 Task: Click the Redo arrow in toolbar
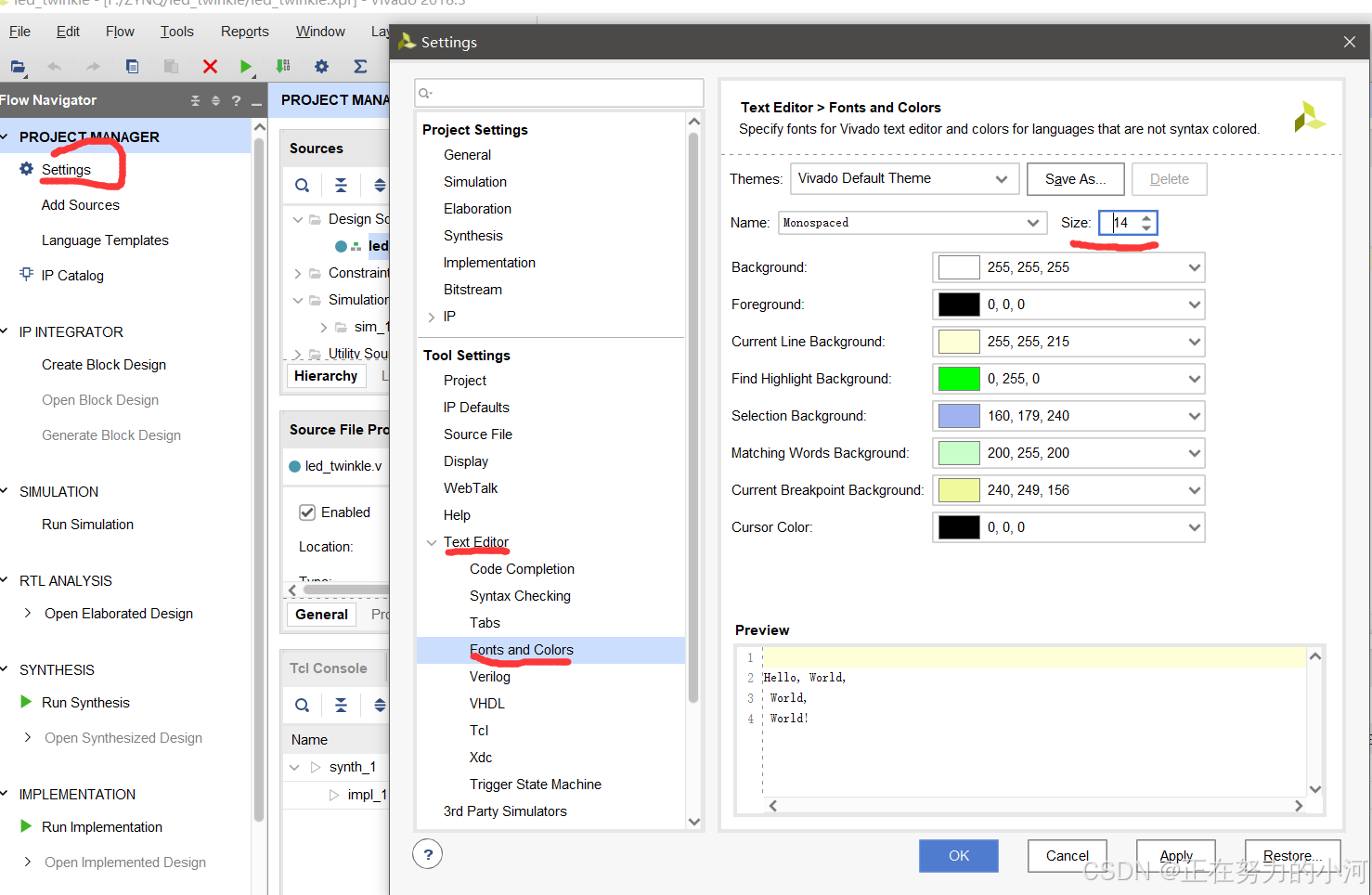pos(93,66)
